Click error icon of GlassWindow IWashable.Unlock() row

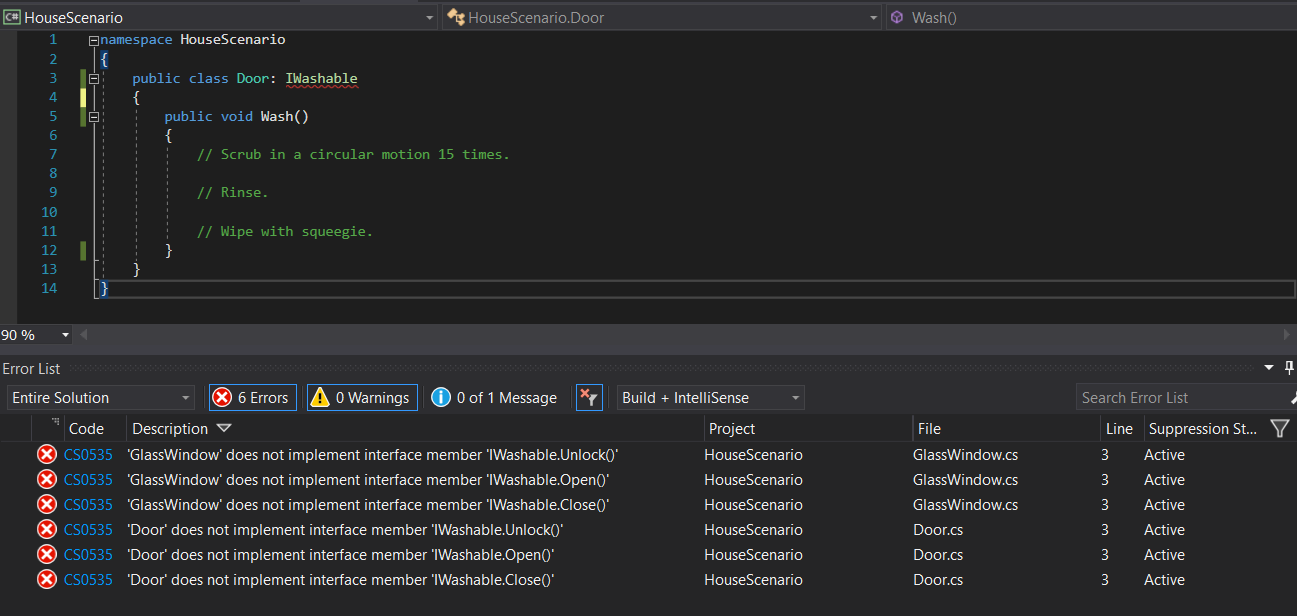tap(46, 455)
